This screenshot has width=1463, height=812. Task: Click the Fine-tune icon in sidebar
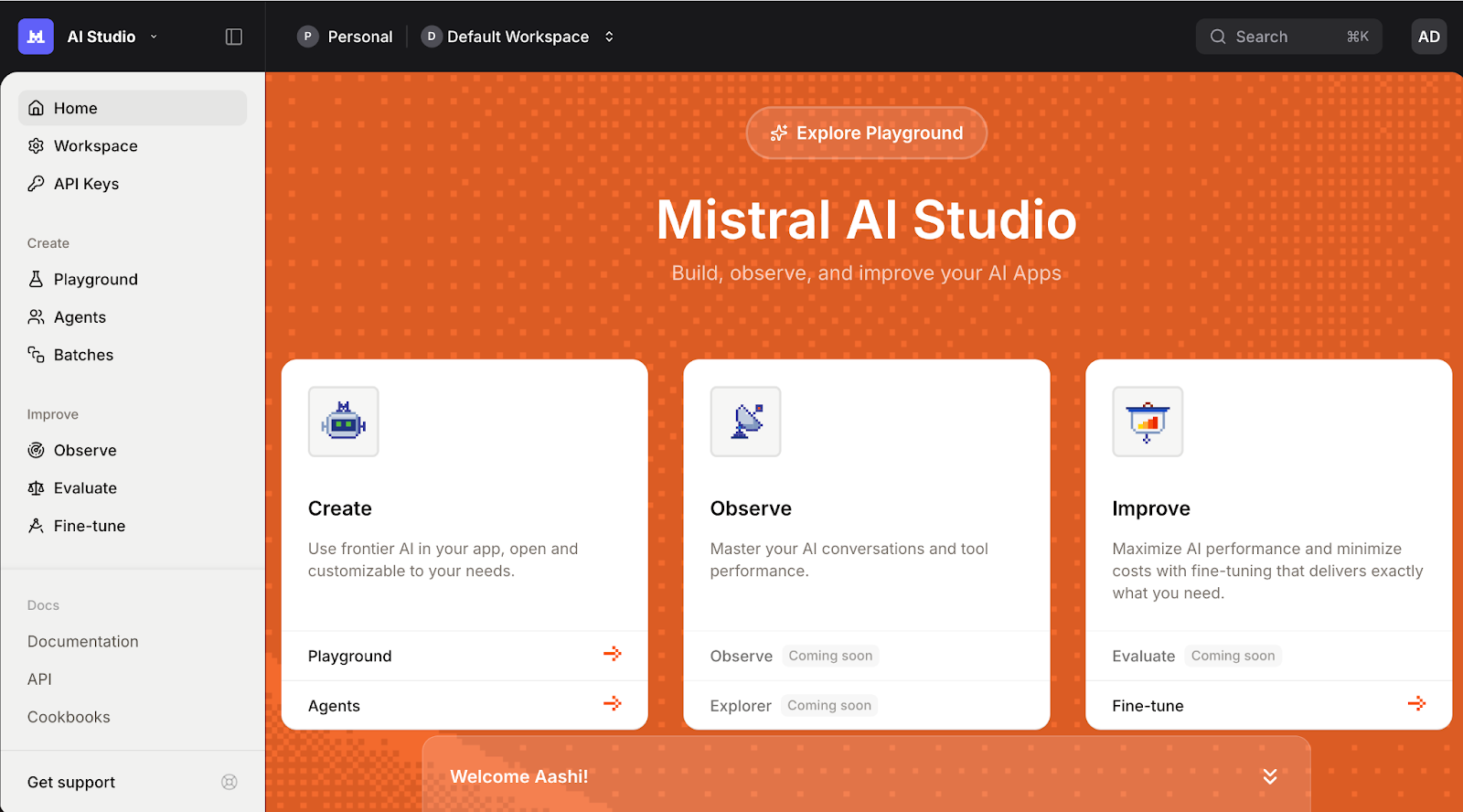(x=36, y=526)
